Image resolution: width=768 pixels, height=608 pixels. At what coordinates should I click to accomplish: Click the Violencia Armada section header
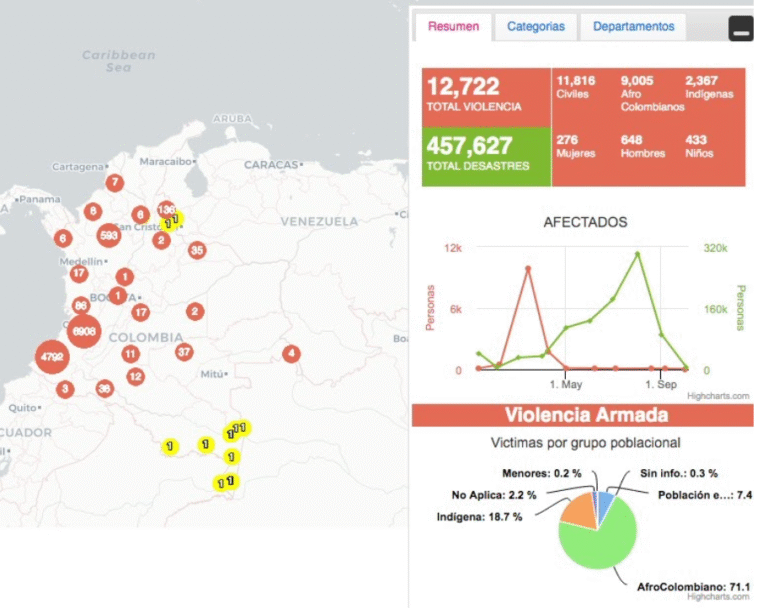pyautogui.click(x=580, y=415)
